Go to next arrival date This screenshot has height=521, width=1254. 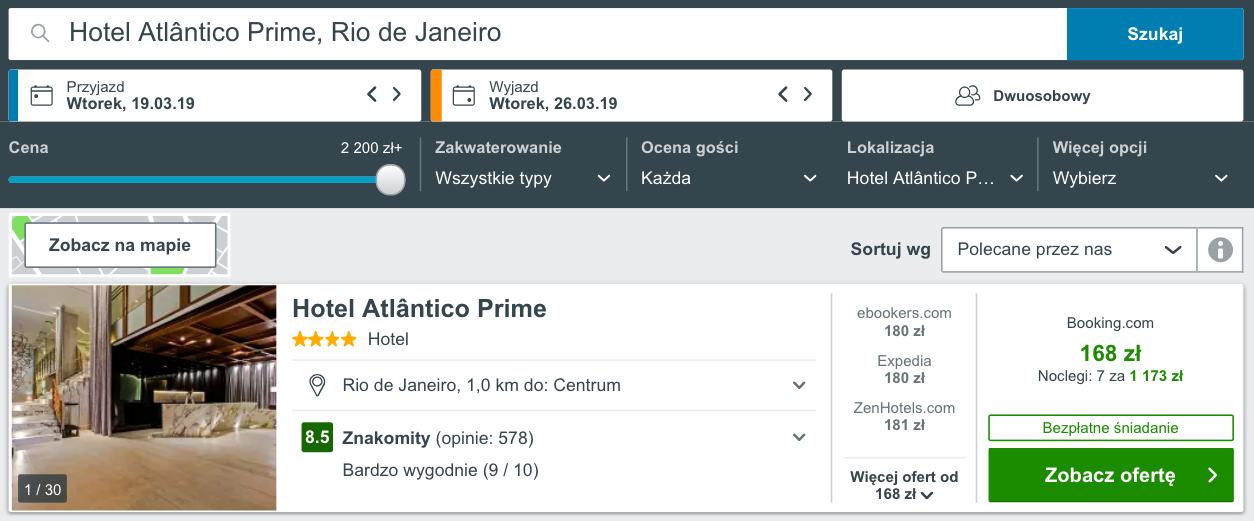397,95
